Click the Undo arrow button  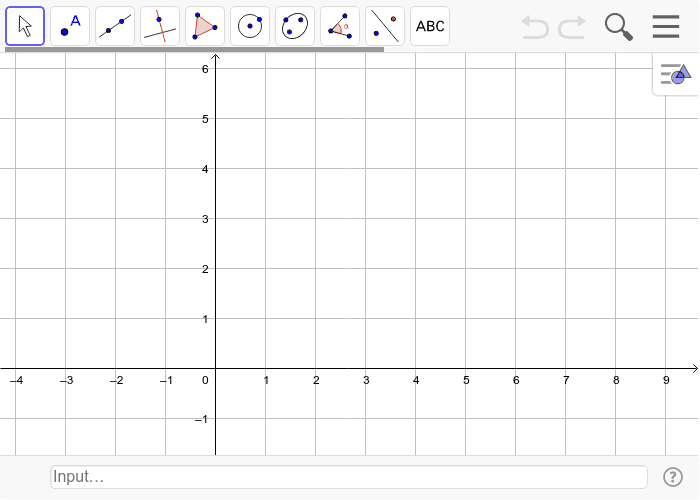coord(535,27)
